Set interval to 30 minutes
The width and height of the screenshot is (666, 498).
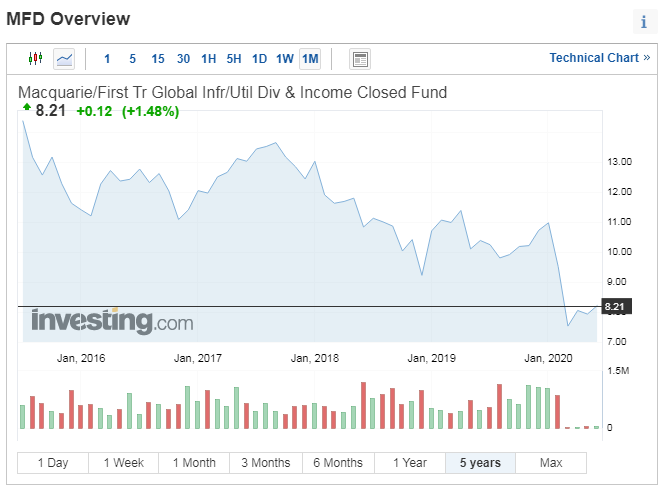click(x=183, y=59)
